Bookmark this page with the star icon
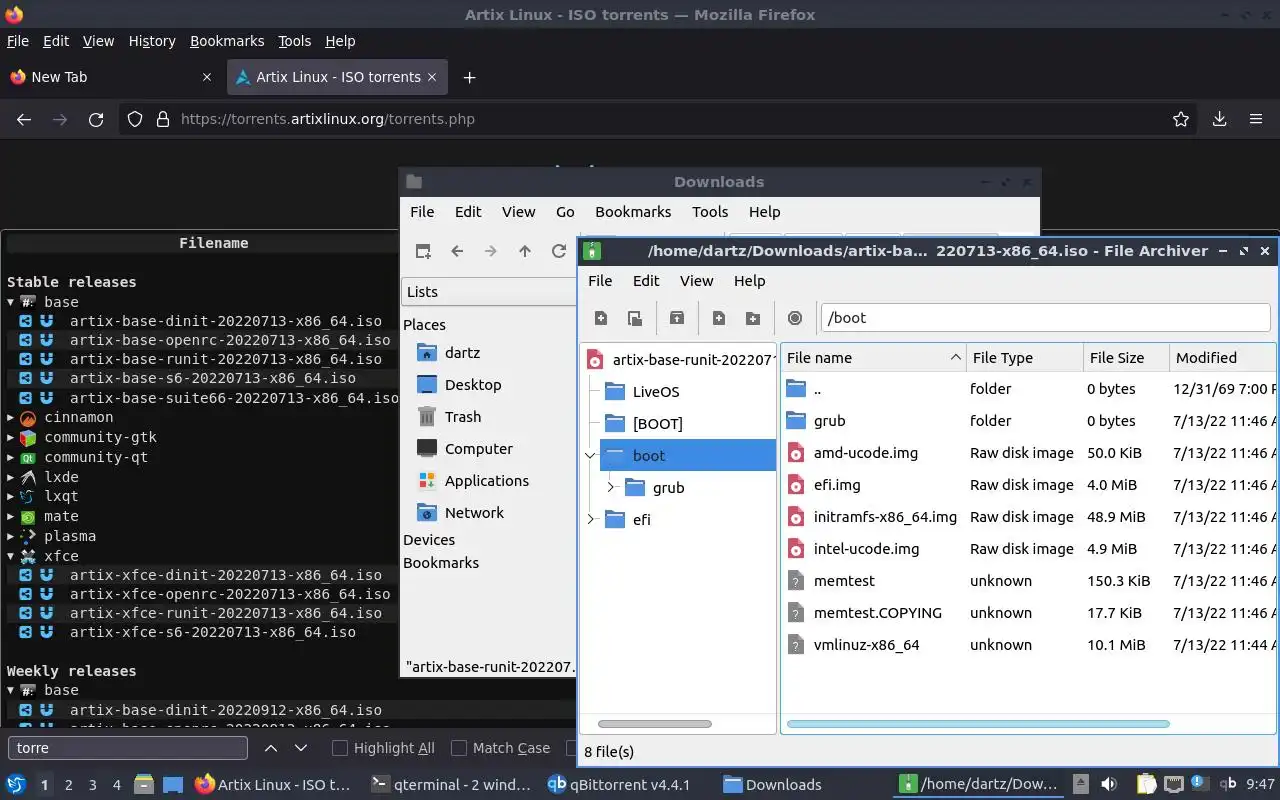Image resolution: width=1280 pixels, height=800 pixels. click(x=1181, y=119)
